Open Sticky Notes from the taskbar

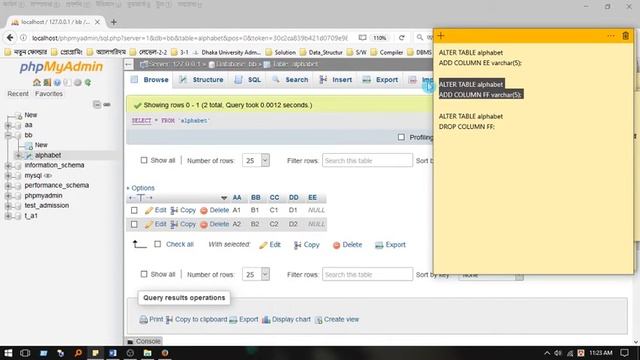point(96,353)
